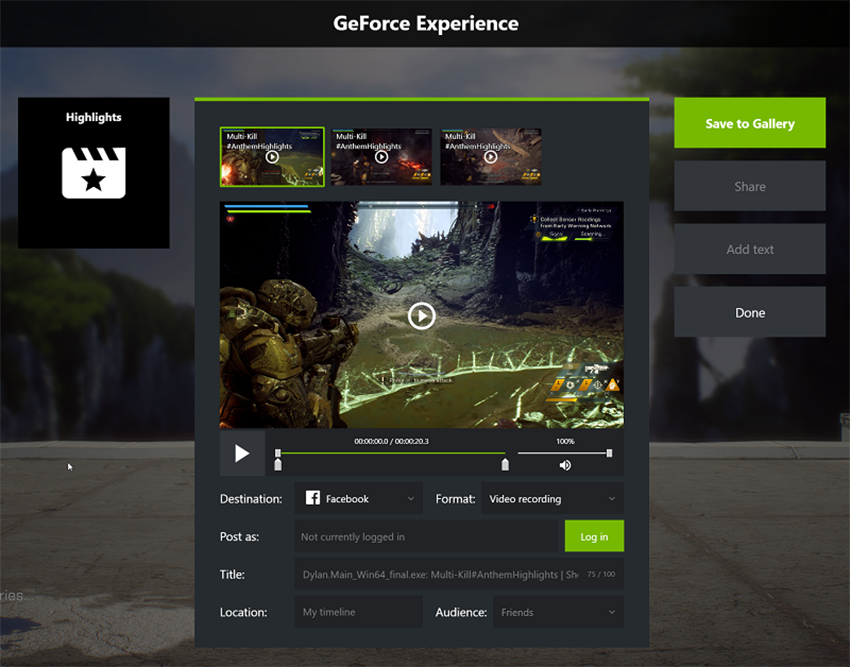Click the Facebook icon next to Destination
850x667 pixels.
pyautogui.click(x=313, y=498)
